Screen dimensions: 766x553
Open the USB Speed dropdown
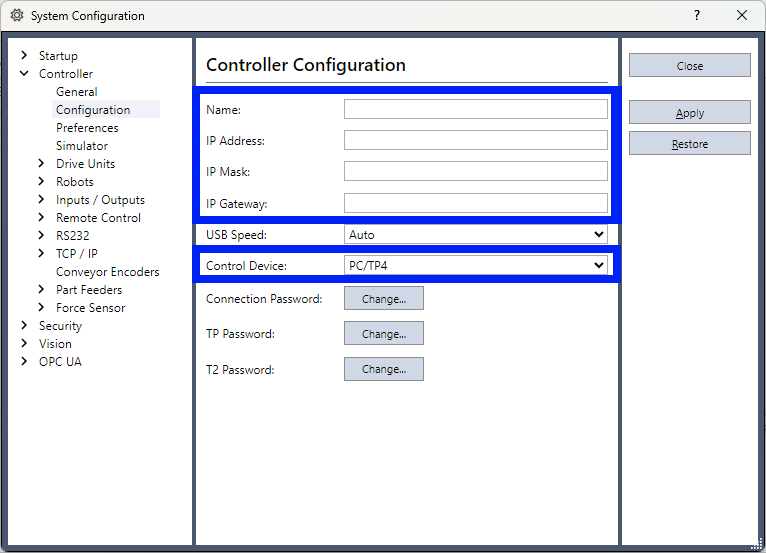pos(476,234)
